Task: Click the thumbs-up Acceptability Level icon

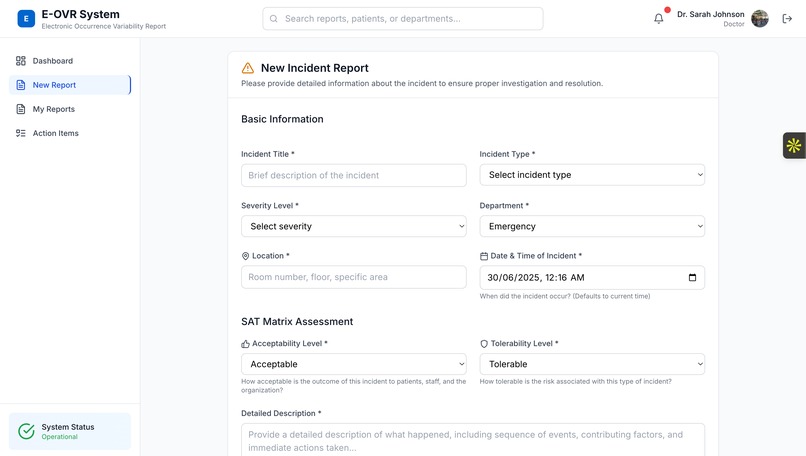Action: tap(245, 344)
